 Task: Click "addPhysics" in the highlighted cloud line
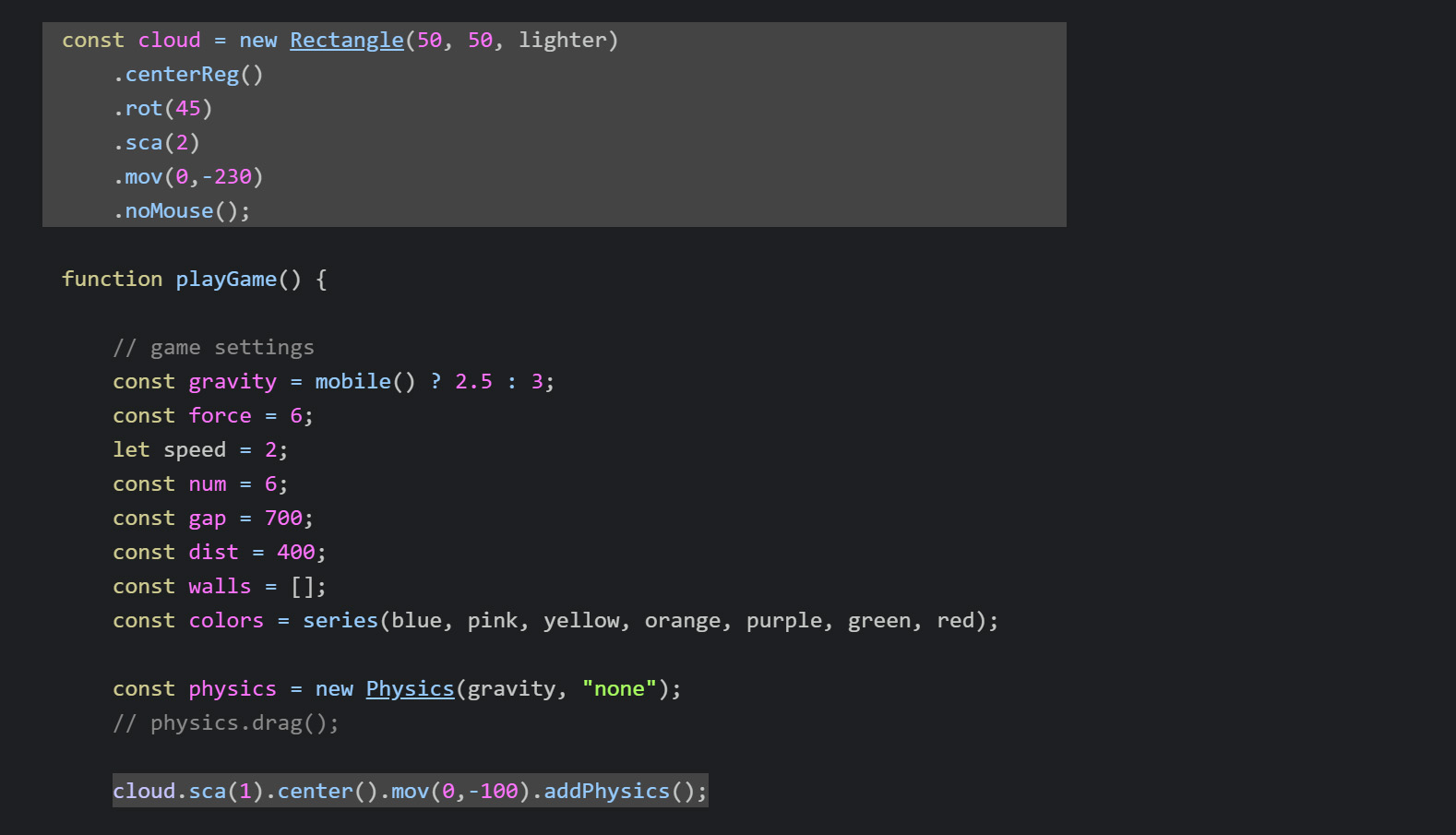pyautogui.click(x=606, y=792)
